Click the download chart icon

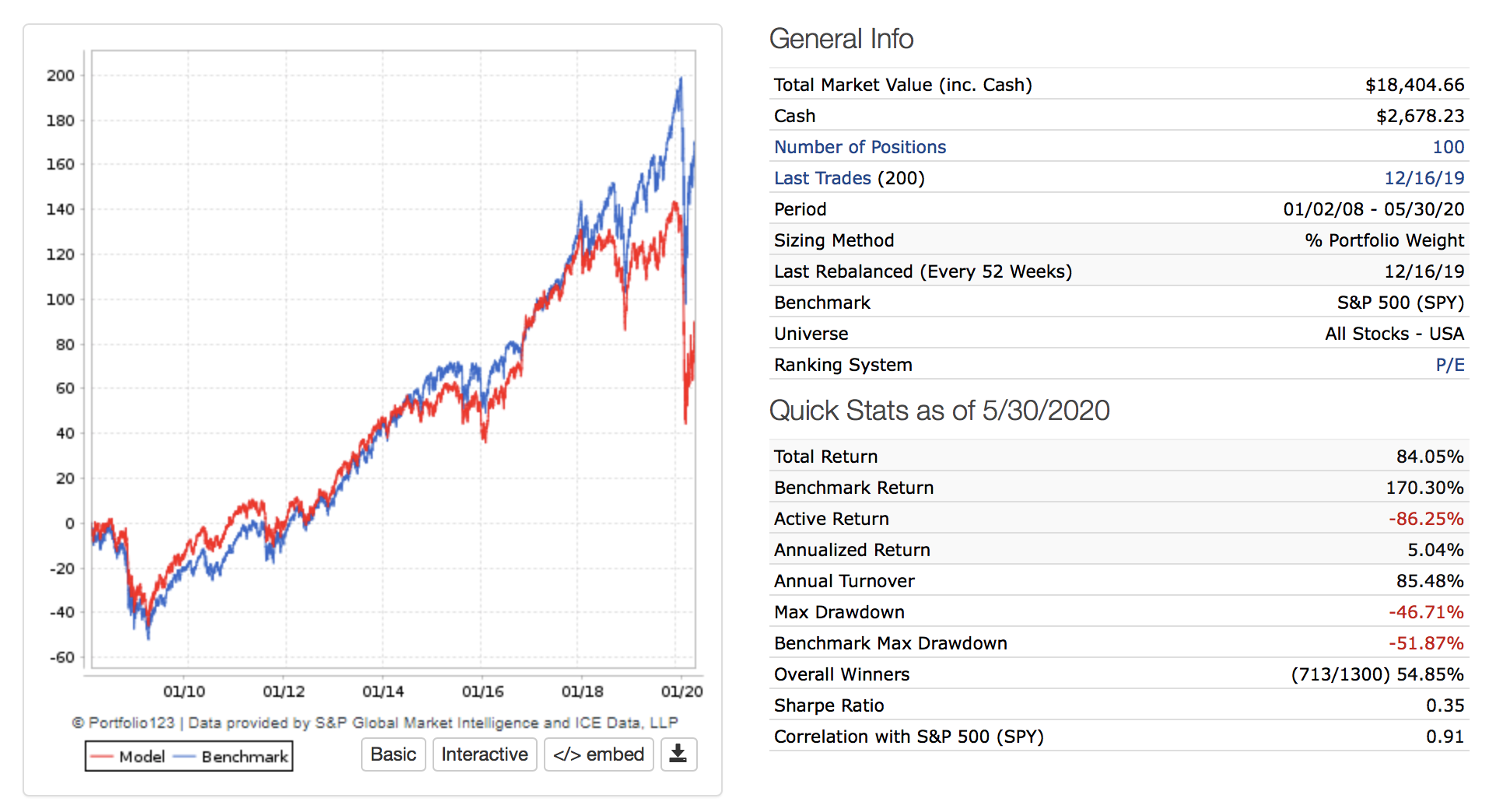[x=678, y=754]
